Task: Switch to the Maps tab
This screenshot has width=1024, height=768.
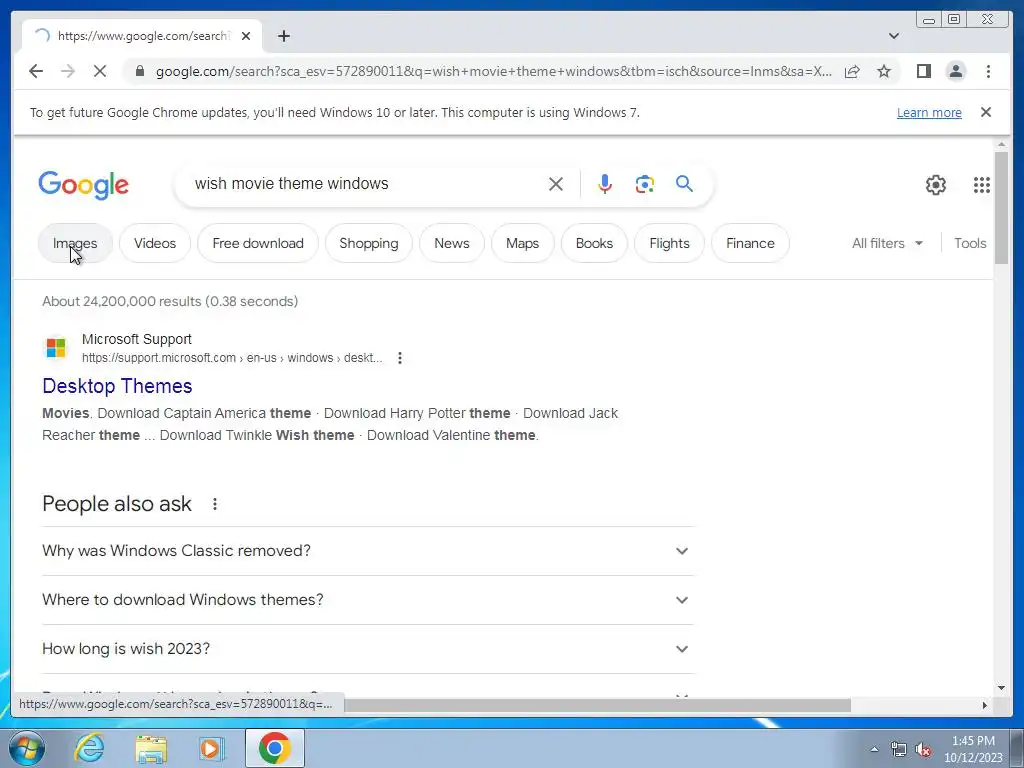Action: [522, 243]
